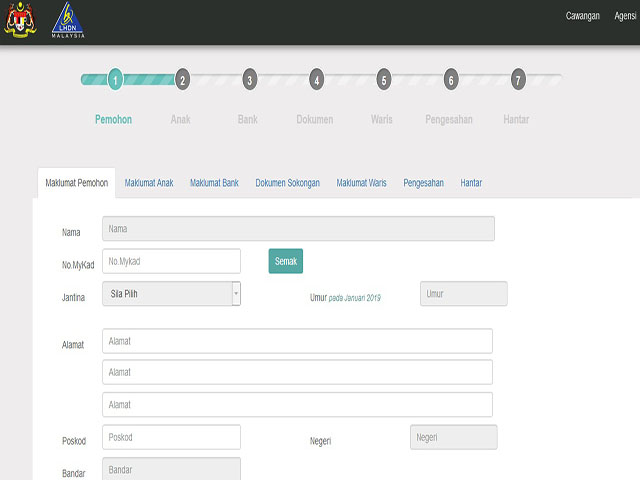Focus the No.MyKad input field
This screenshot has height=480, width=640.
(x=171, y=261)
